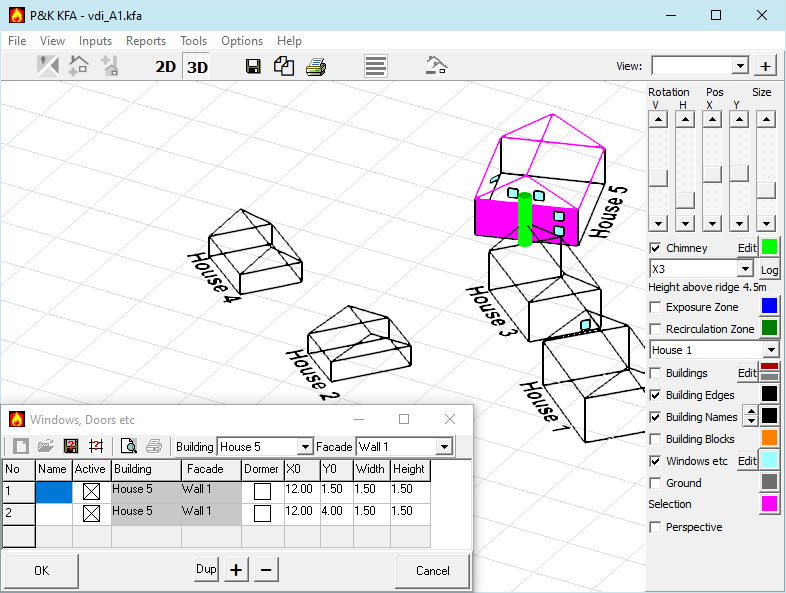Click the add building house icon
The width and height of the screenshot is (786, 593).
click(x=79, y=66)
